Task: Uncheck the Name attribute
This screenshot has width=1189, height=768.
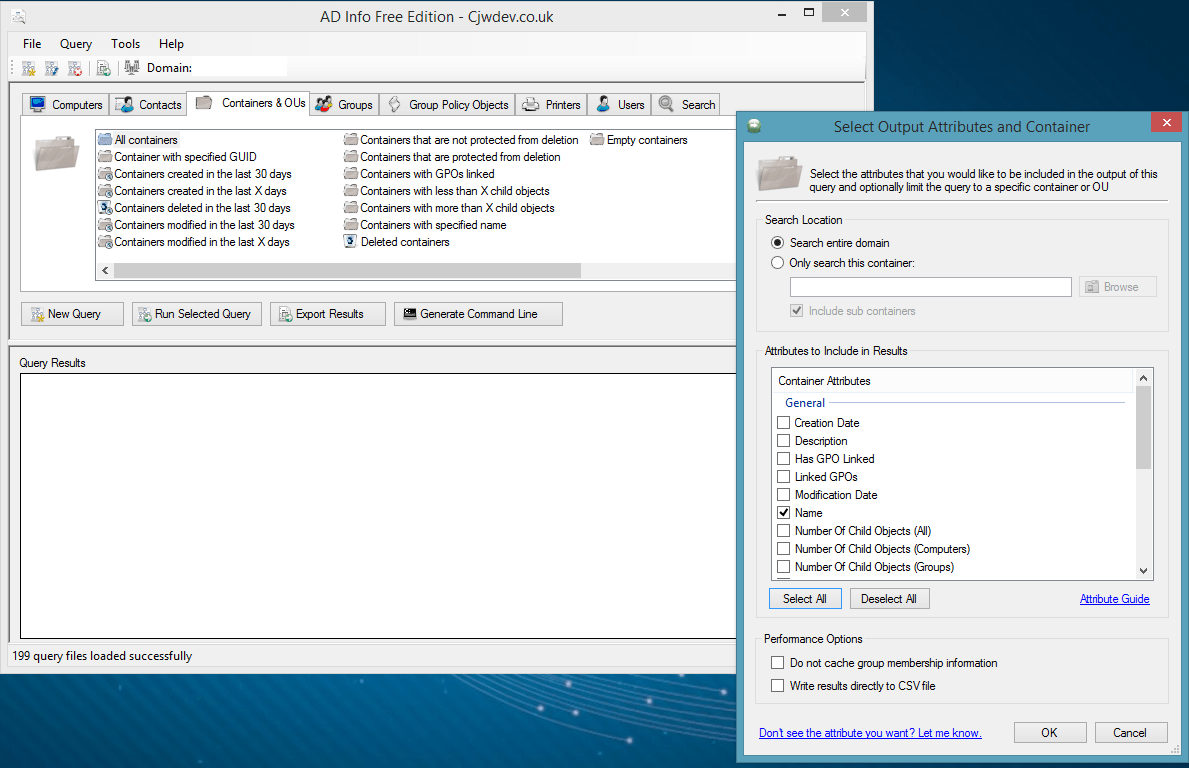Action: 783,512
